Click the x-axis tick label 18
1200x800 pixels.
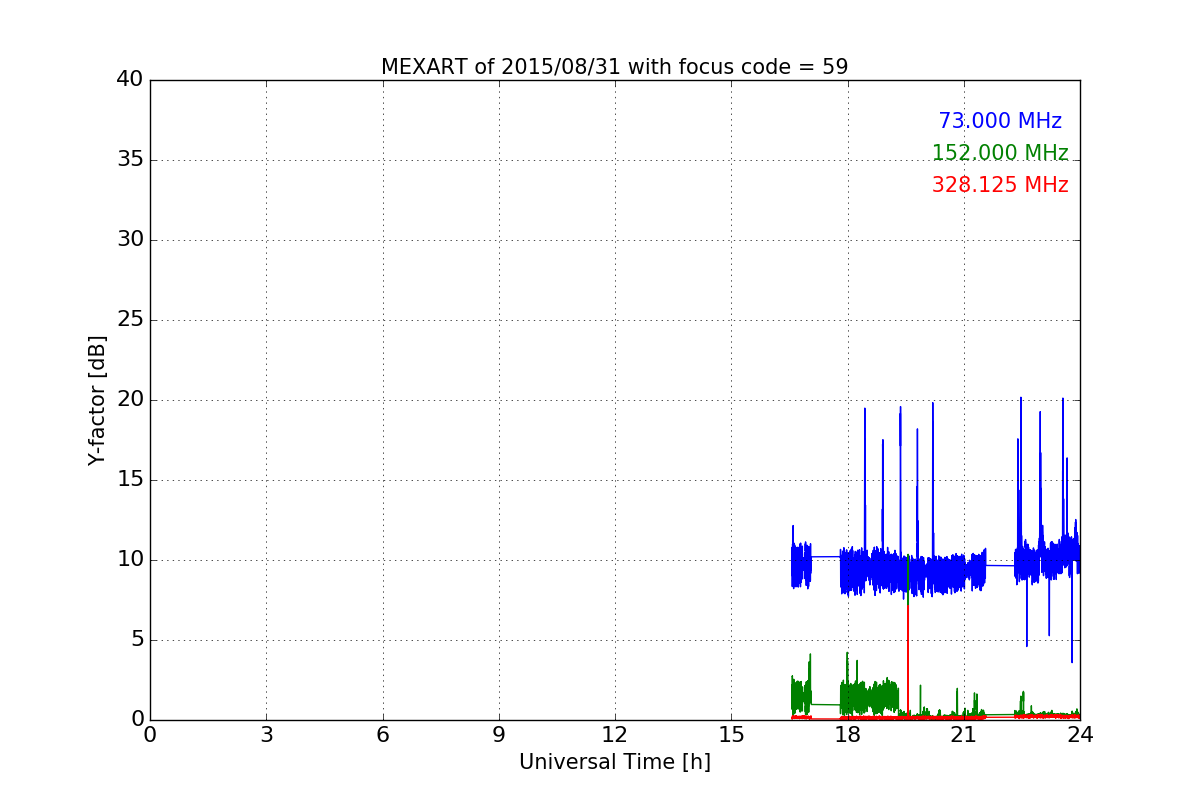[847, 735]
